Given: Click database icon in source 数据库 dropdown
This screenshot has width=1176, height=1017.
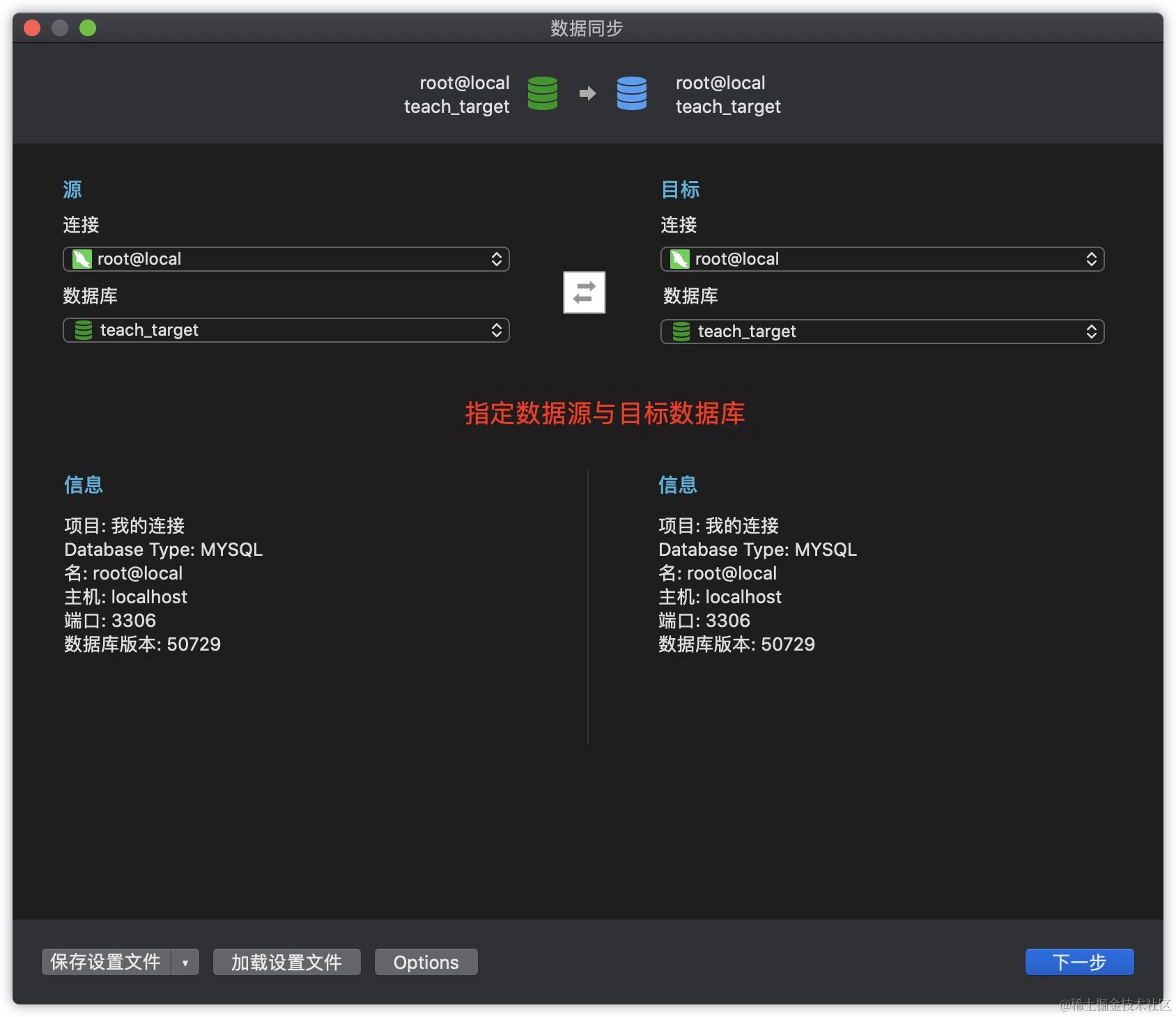Looking at the screenshot, I should 84,330.
